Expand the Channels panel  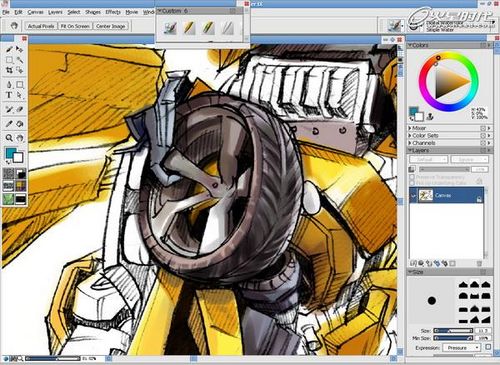(410, 143)
